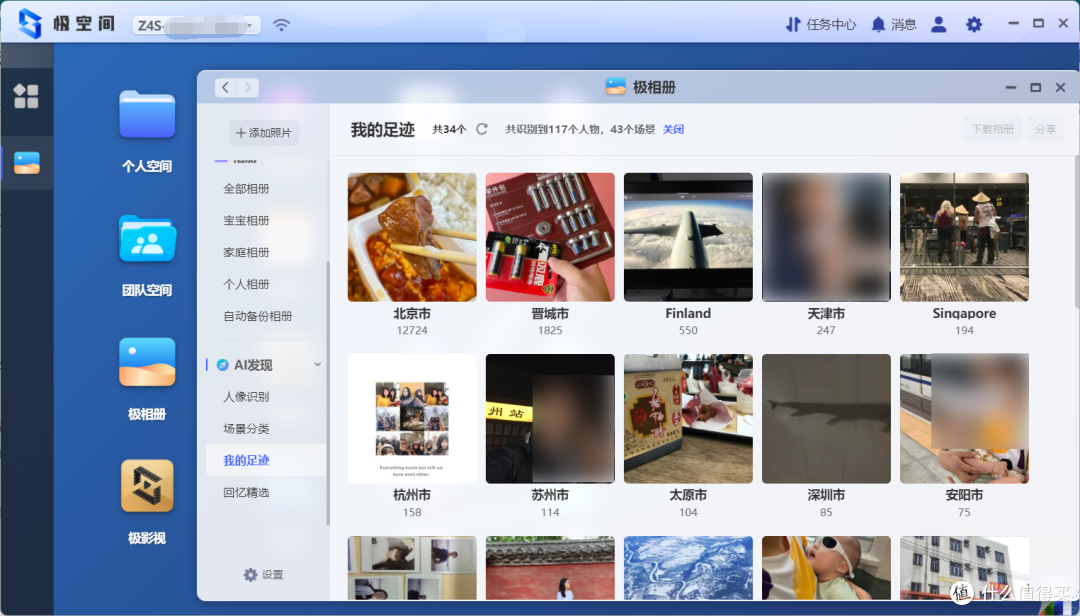Select 全部相册 in sidebar
The image size is (1080, 616).
coord(246,188)
